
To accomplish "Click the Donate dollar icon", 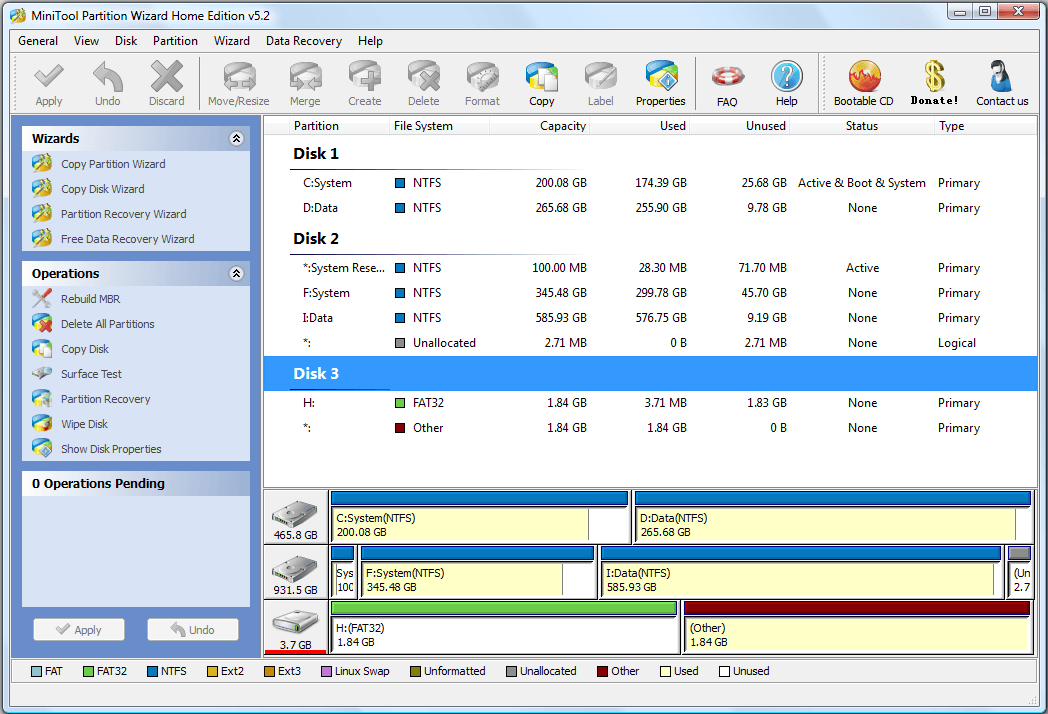I will (934, 77).
